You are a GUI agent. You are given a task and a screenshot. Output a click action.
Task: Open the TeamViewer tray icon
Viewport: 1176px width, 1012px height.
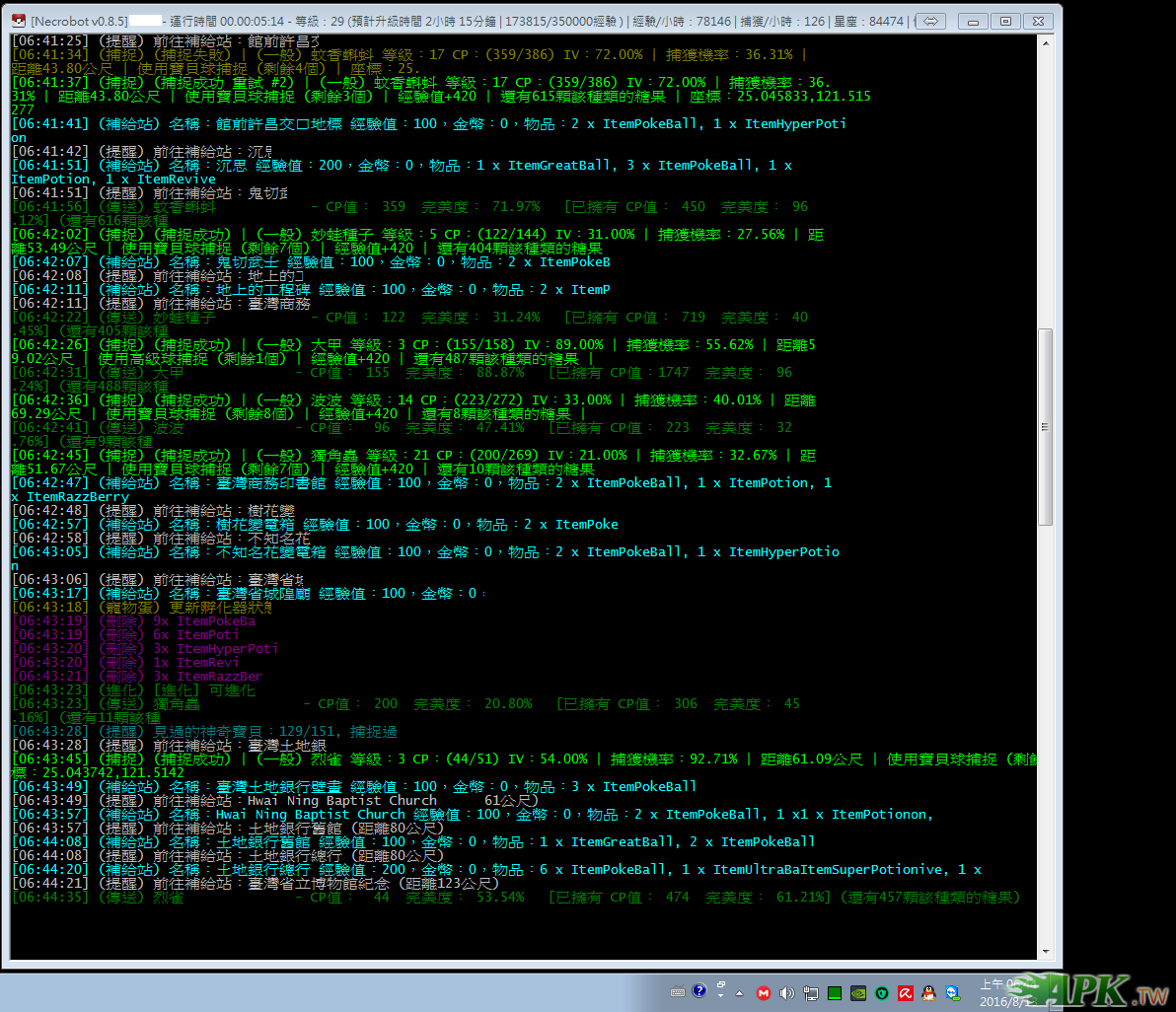point(952,991)
